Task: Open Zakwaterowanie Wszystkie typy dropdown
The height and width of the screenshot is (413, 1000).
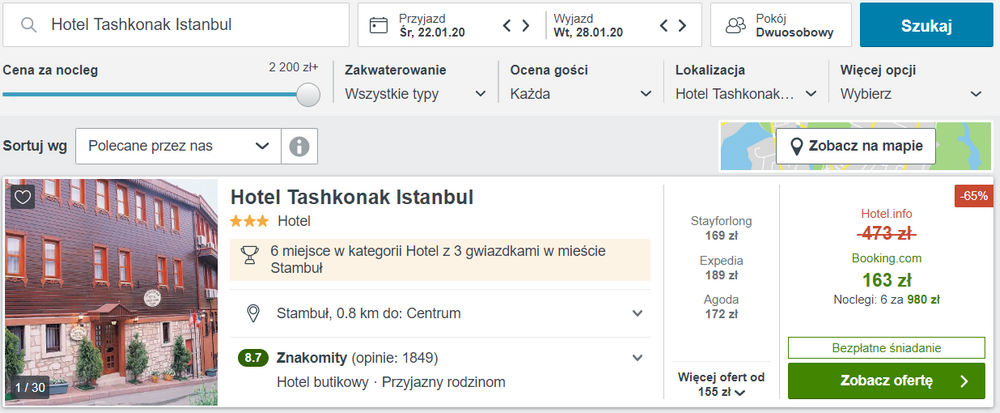Action: point(415,82)
